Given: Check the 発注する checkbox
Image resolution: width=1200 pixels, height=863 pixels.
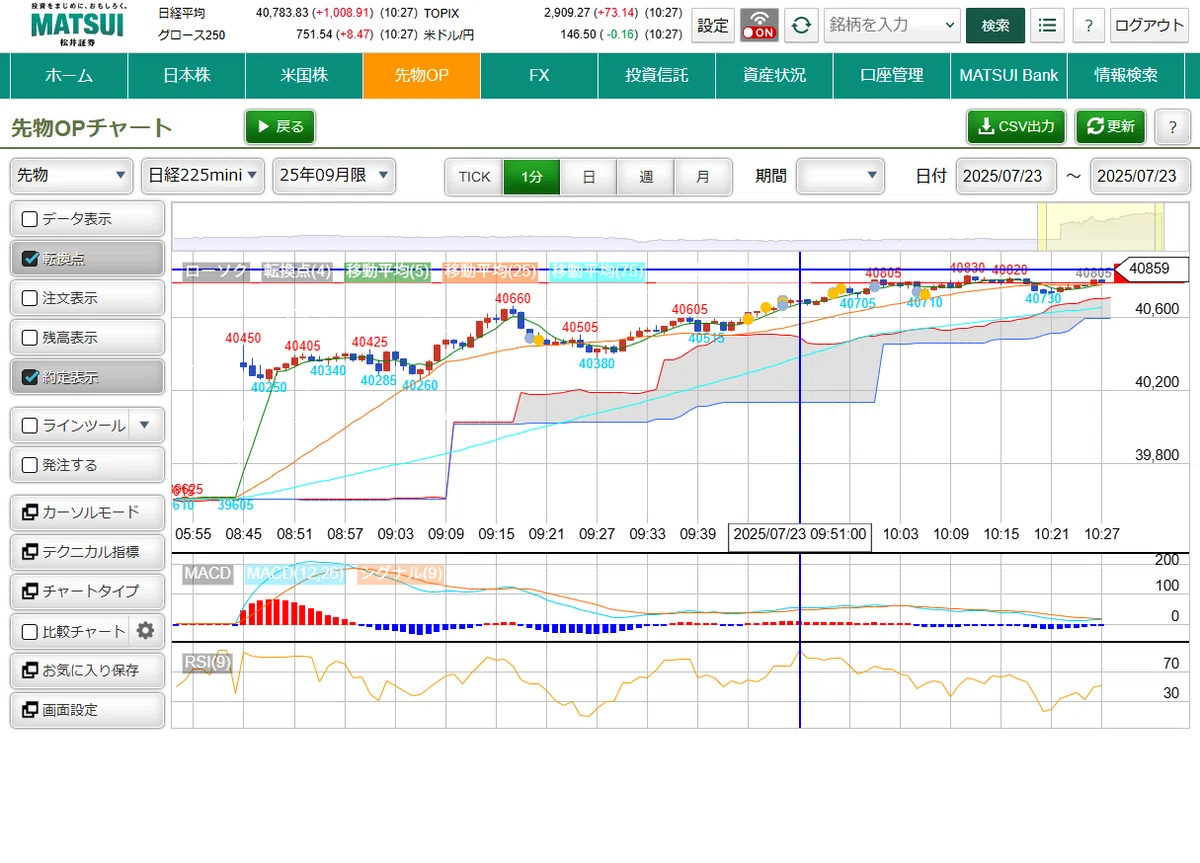Looking at the screenshot, I should tap(30, 465).
